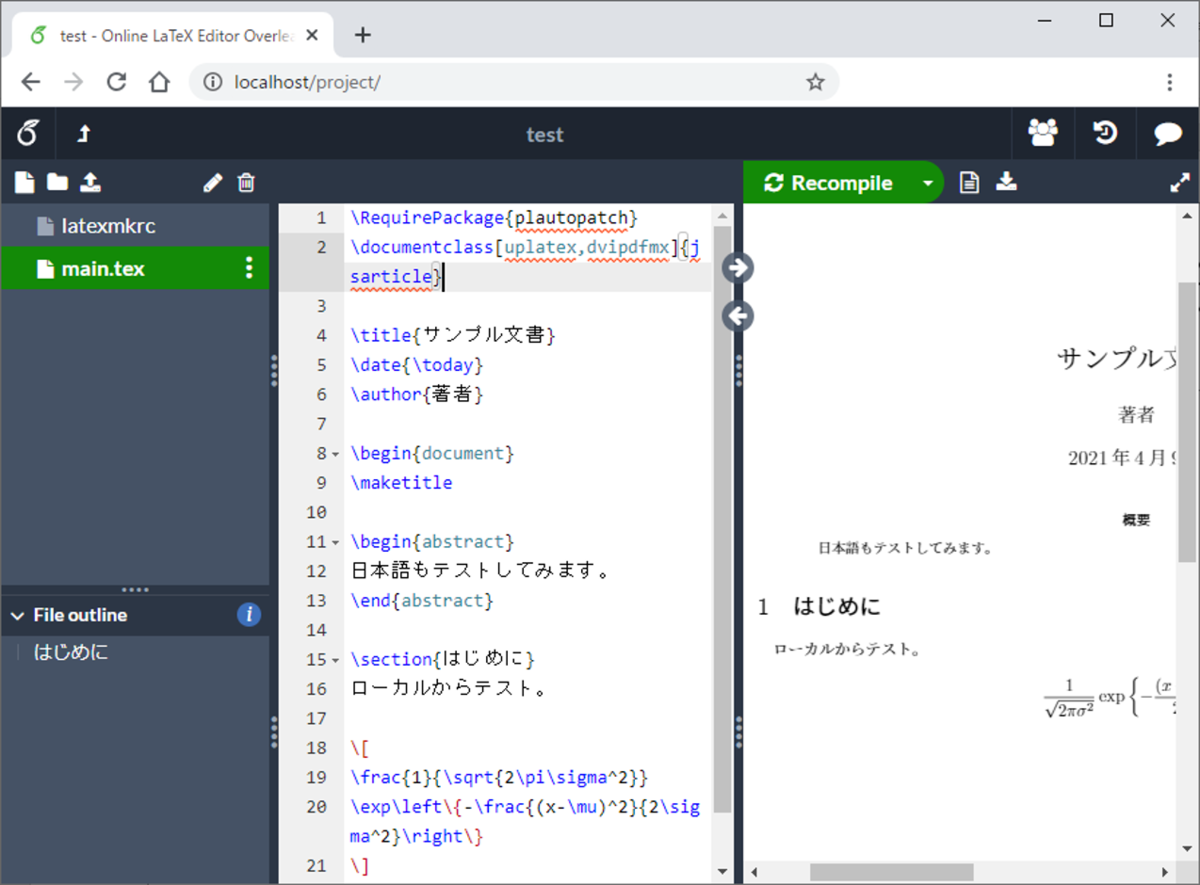The height and width of the screenshot is (885, 1200).
Task: Click PDF scrollbar up arrow
Action: coord(1187,215)
